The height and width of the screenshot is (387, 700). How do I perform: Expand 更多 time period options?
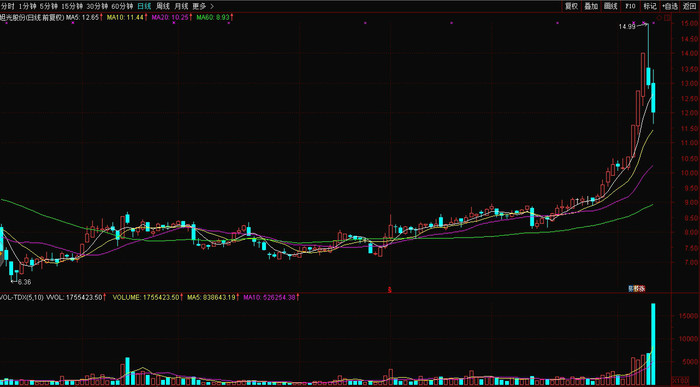[199, 6]
